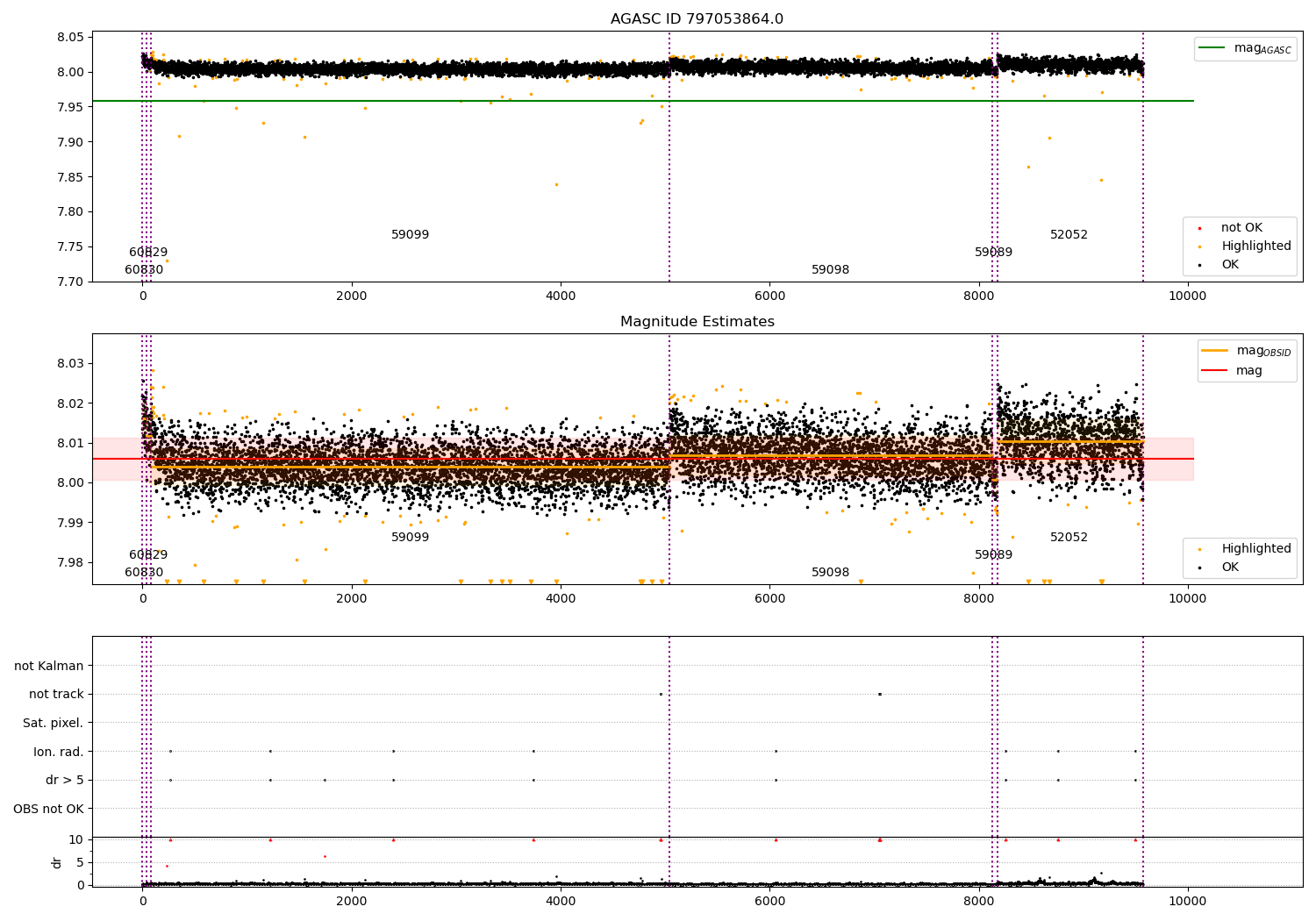This screenshot has height=921, width=1316.
Task: Click the "Magnitude Estimates" plot title
Action: coord(697,322)
